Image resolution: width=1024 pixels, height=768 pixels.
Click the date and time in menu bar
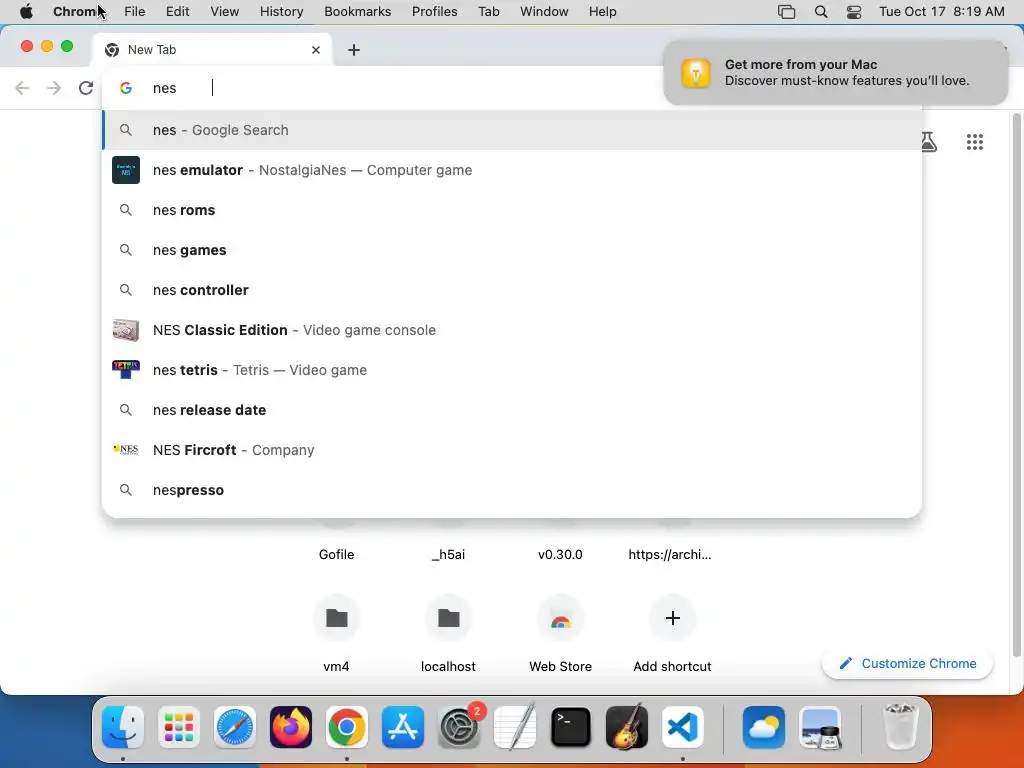point(942,12)
